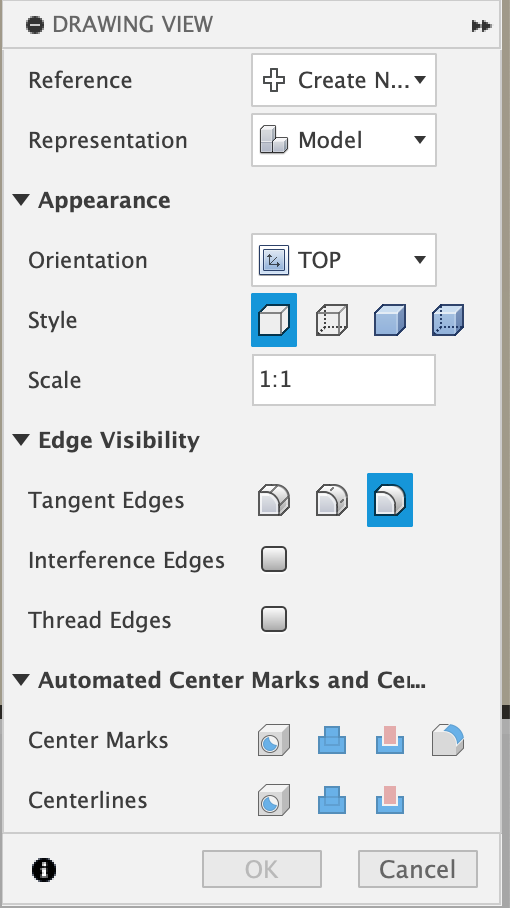
Task: Collapse the Appearance section
Action: tap(21, 200)
